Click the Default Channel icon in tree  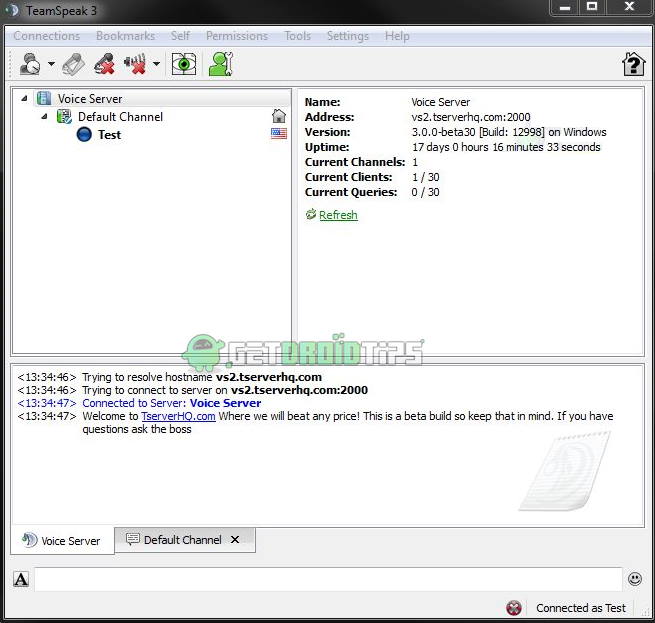[x=64, y=117]
